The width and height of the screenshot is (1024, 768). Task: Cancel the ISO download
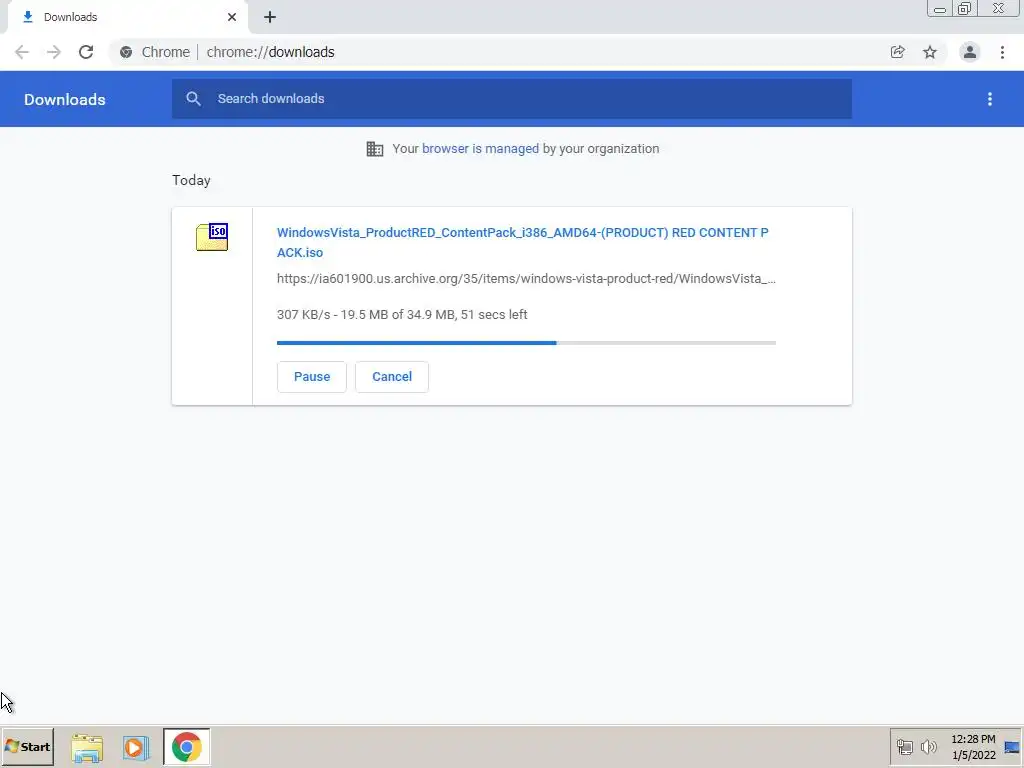(x=392, y=377)
